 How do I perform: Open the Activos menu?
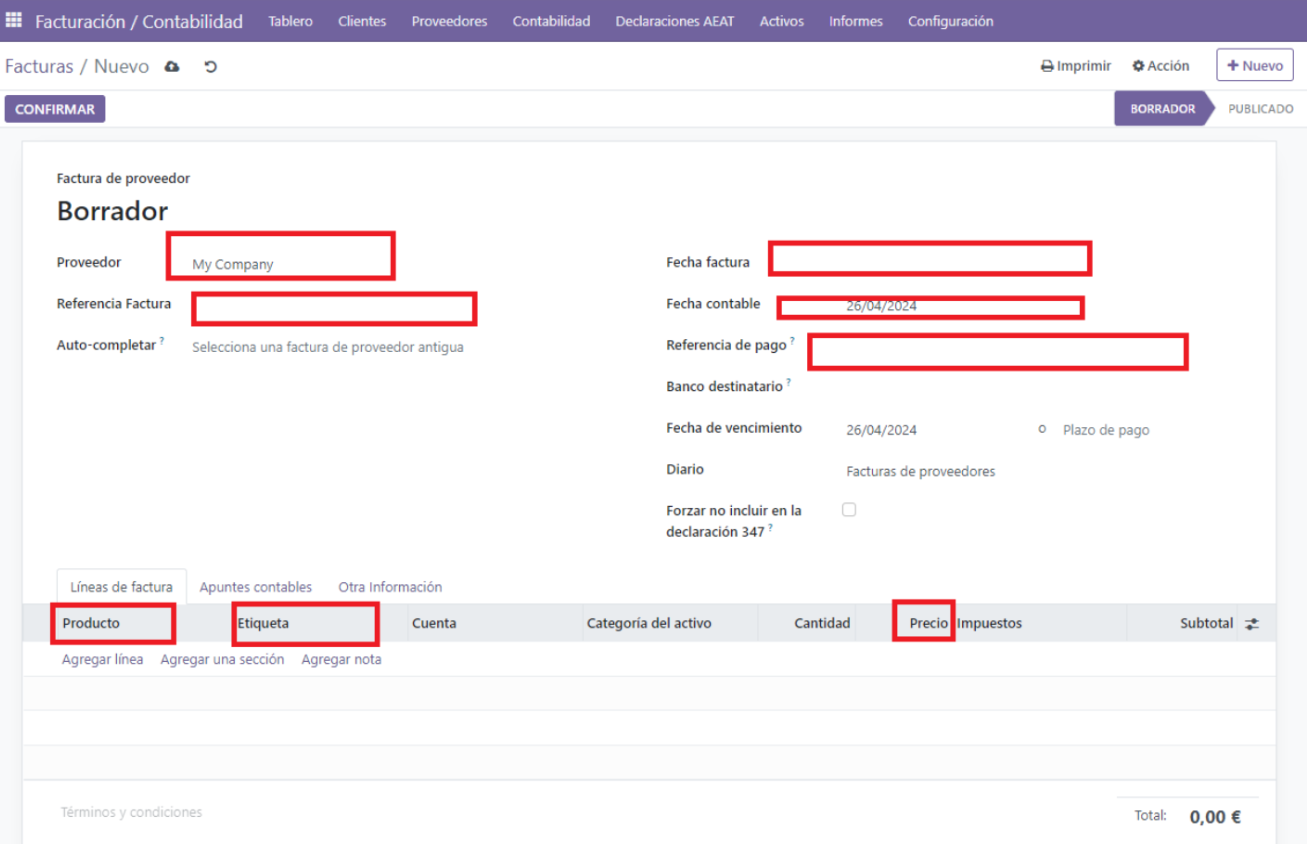781,21
